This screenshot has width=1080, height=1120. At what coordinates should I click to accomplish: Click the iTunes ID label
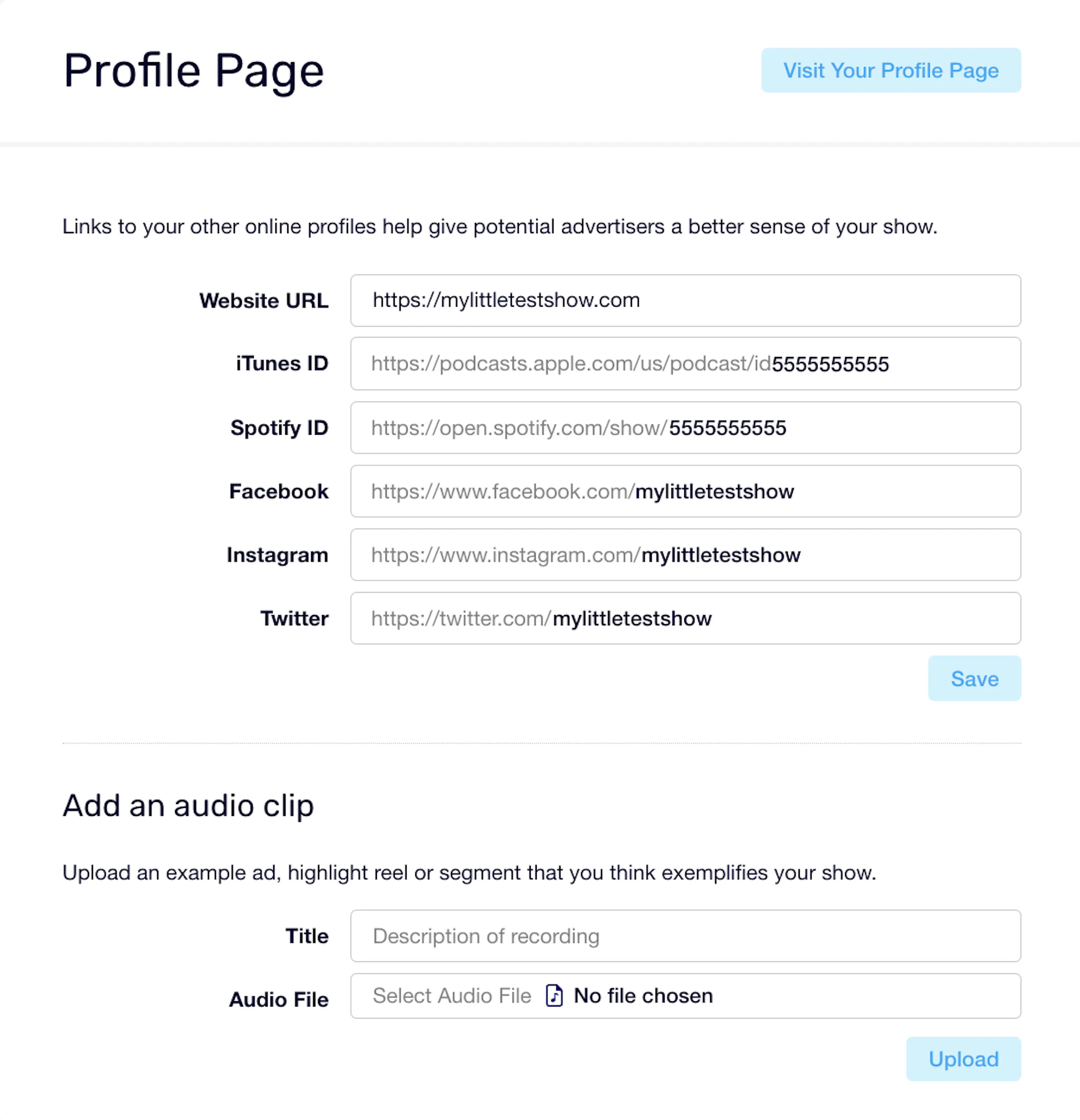tap(282, 363)
